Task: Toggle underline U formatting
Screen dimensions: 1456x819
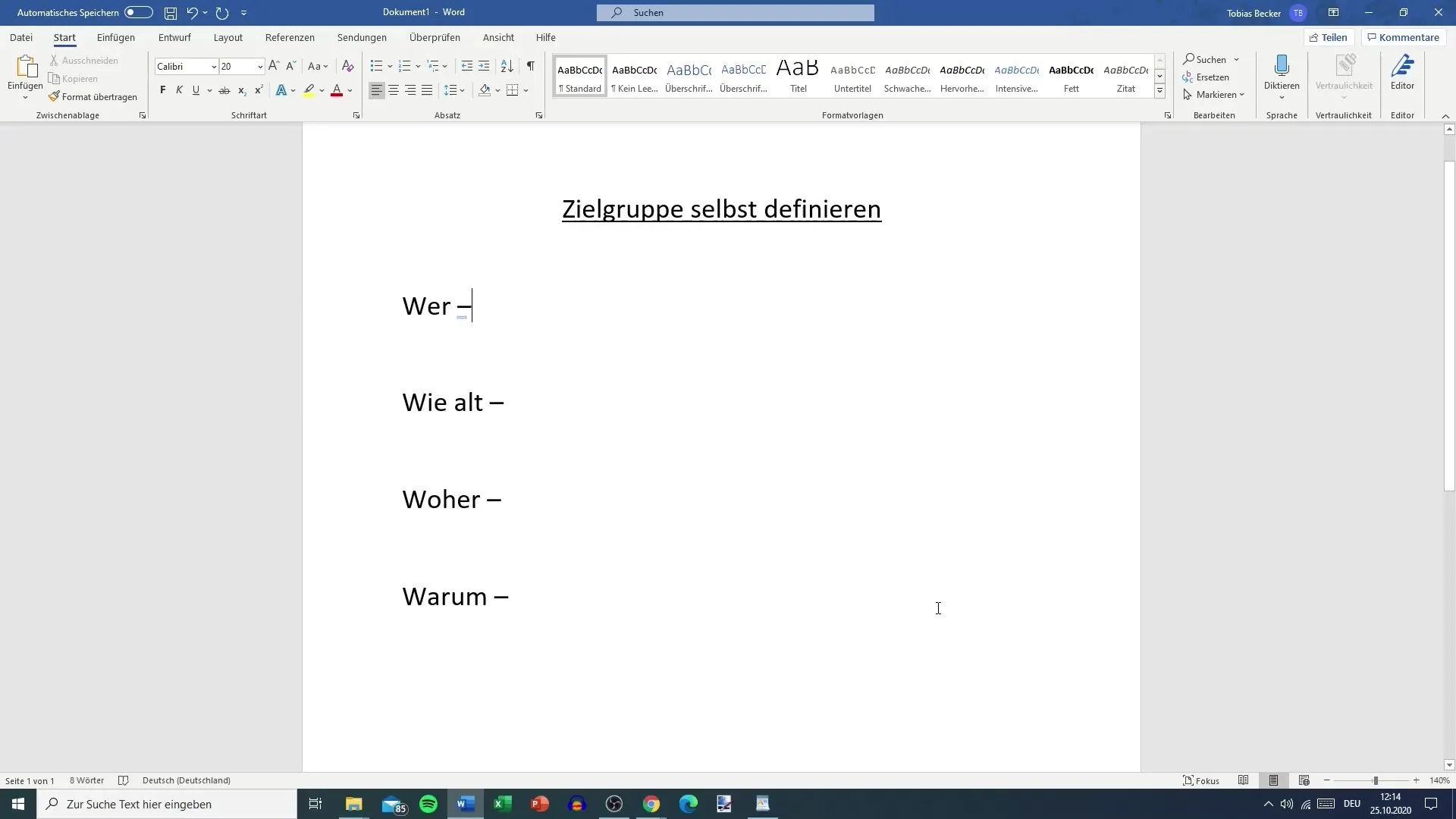Action: (x=196, y=90)
